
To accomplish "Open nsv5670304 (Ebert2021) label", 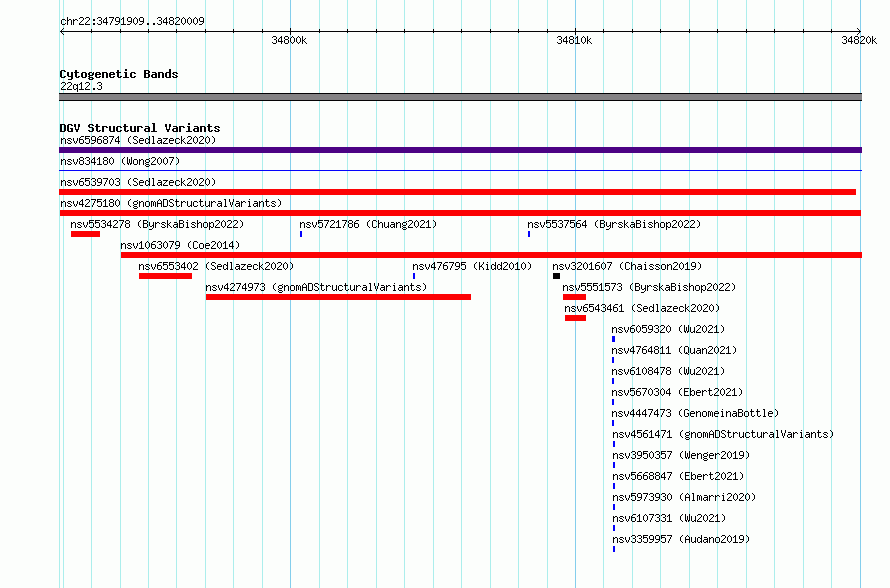I will [x=677, y=392].
